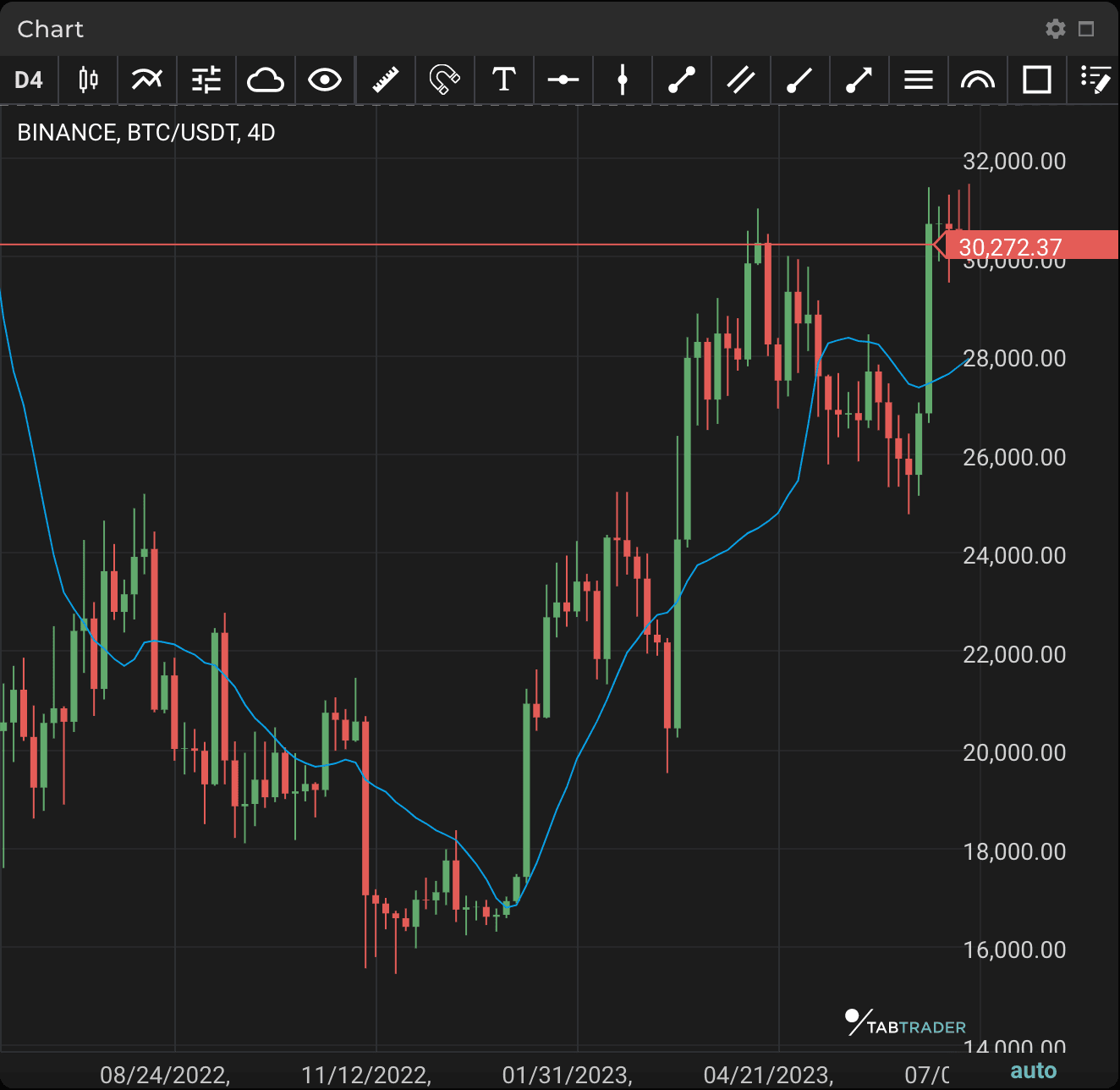Select the arc drawing tool
The height and width of the screenshot is (1090, 1120).
(977, 80)
